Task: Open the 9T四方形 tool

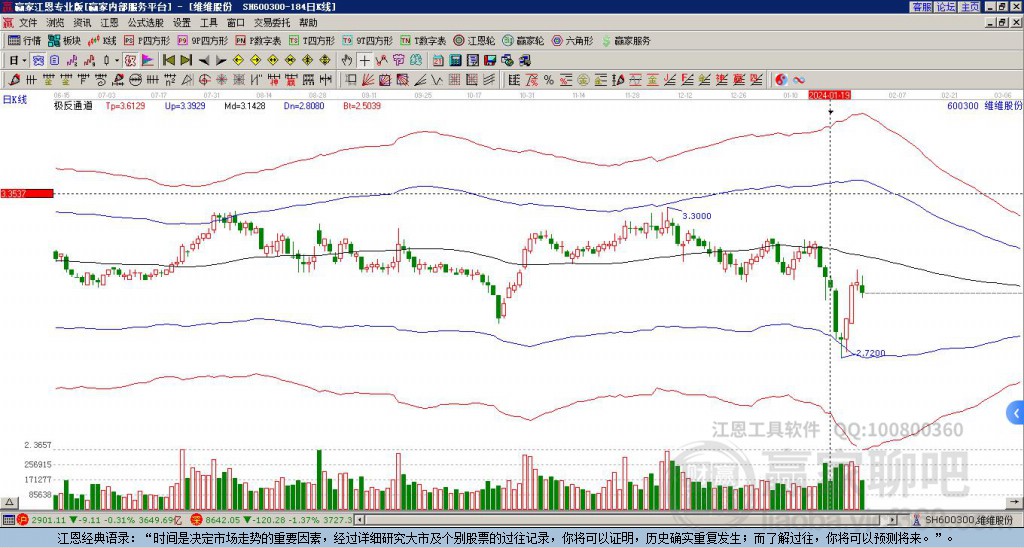Action: [367, 40]
